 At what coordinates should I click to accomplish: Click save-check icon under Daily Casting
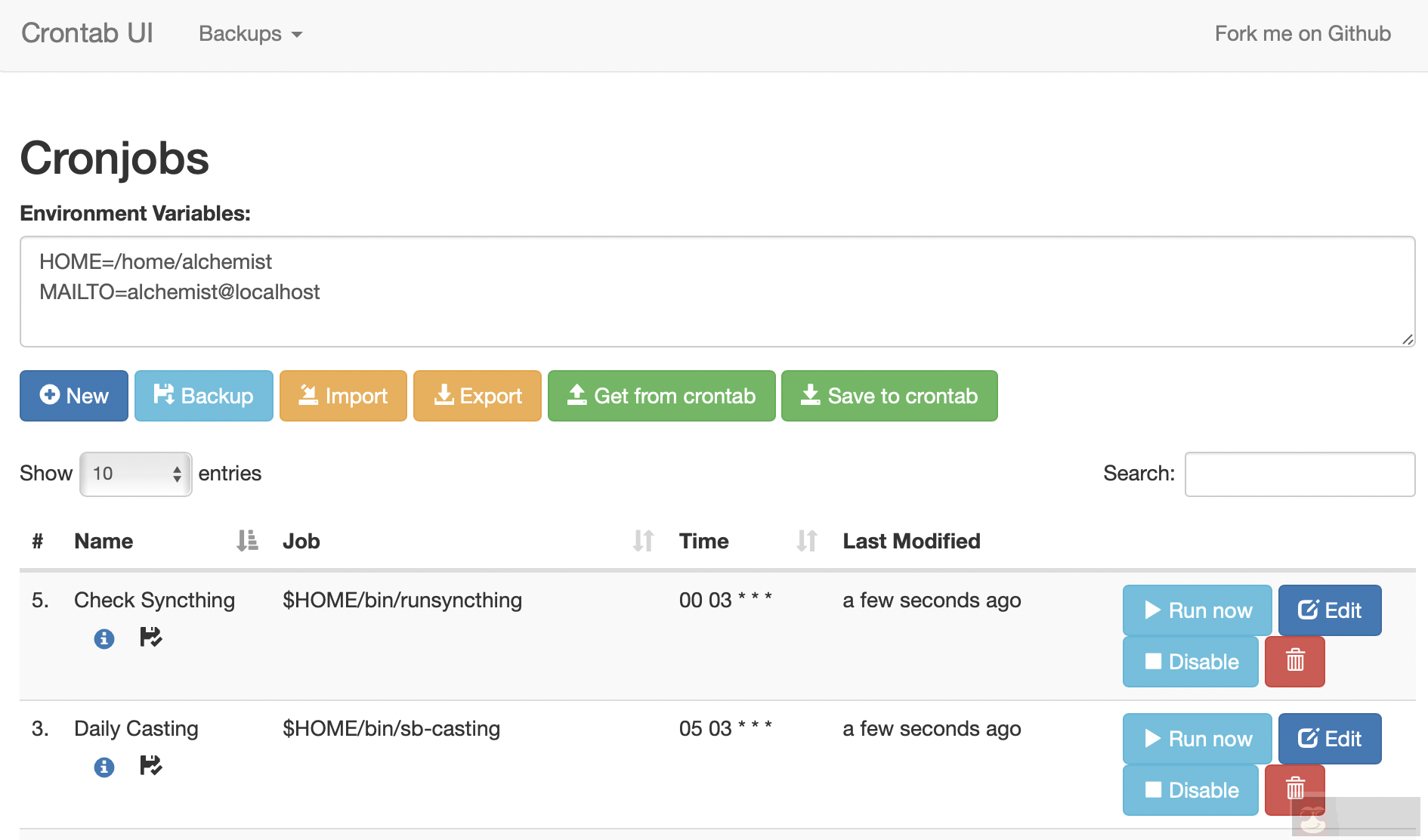(151, 766)
